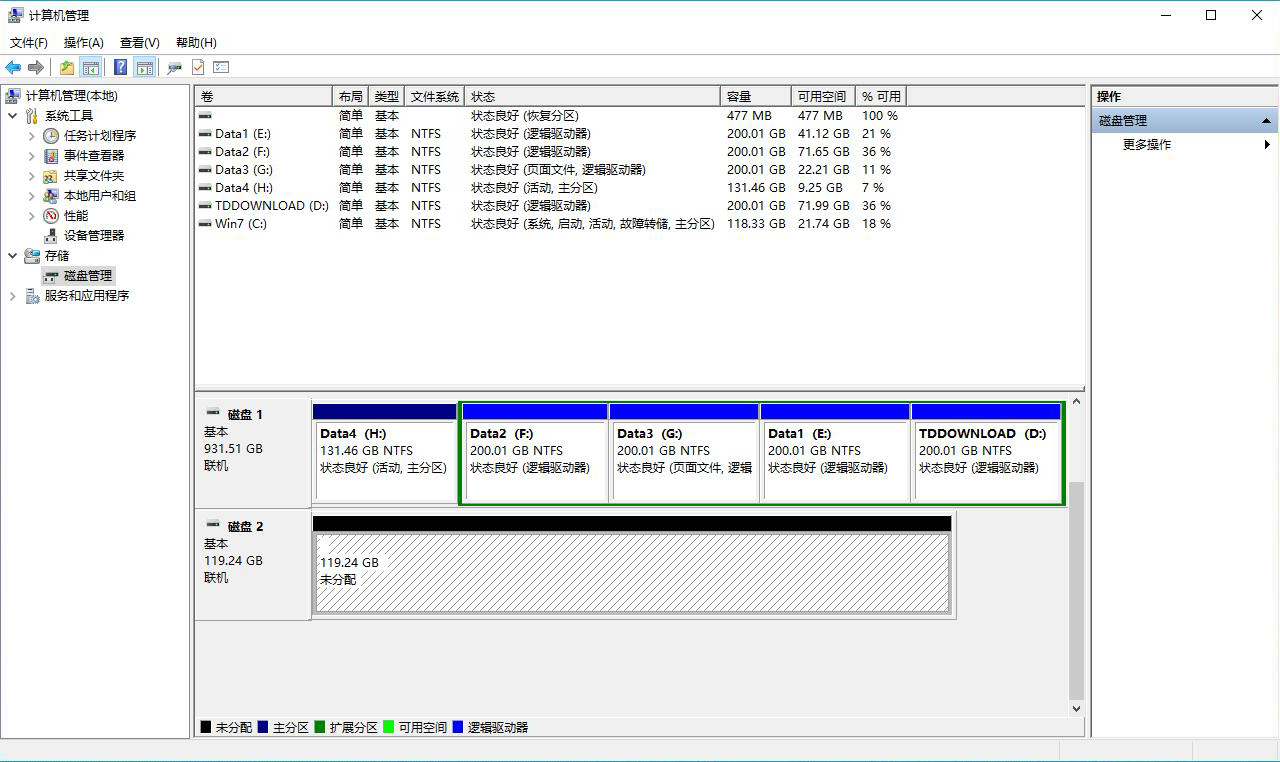Click the disk magnifier toolbar icon
The image size is (1280, 762).
pyautogui.click(x=174, y=67)
